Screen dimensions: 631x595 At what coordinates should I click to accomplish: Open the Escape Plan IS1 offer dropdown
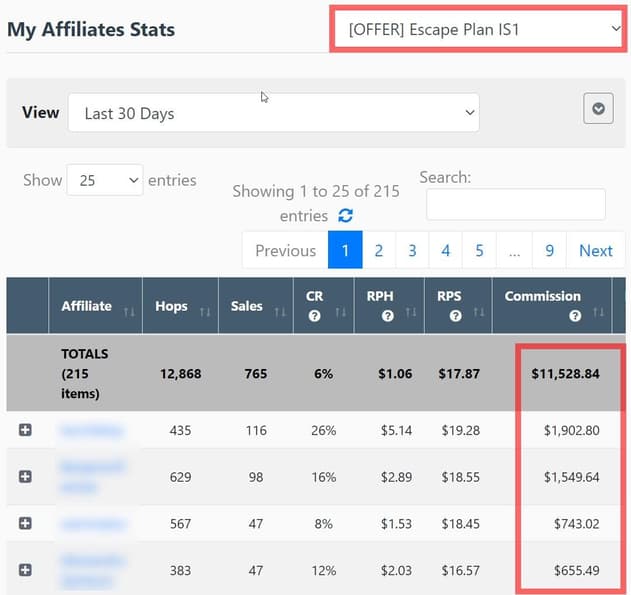478,30
